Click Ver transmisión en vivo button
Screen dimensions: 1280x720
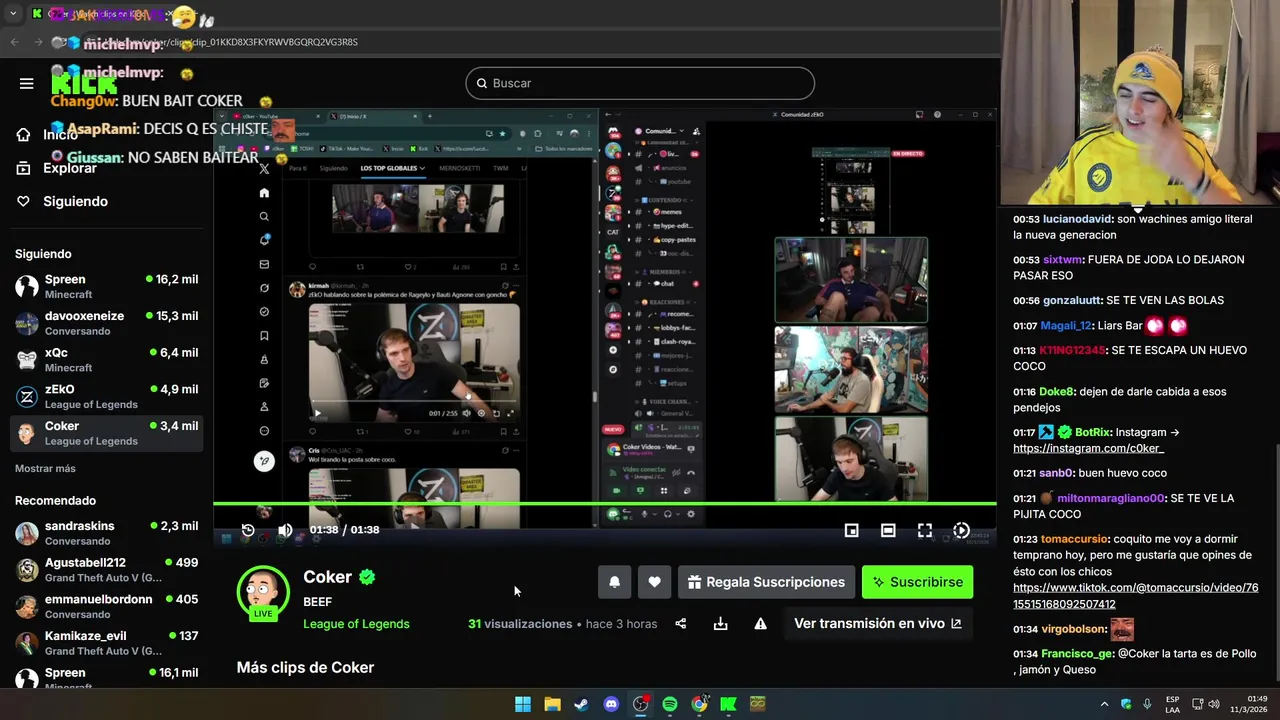point(878,623)
